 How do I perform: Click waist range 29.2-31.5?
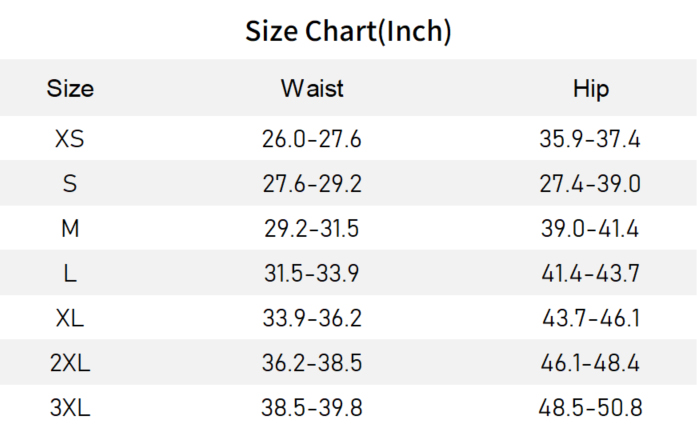coord(312,229)
